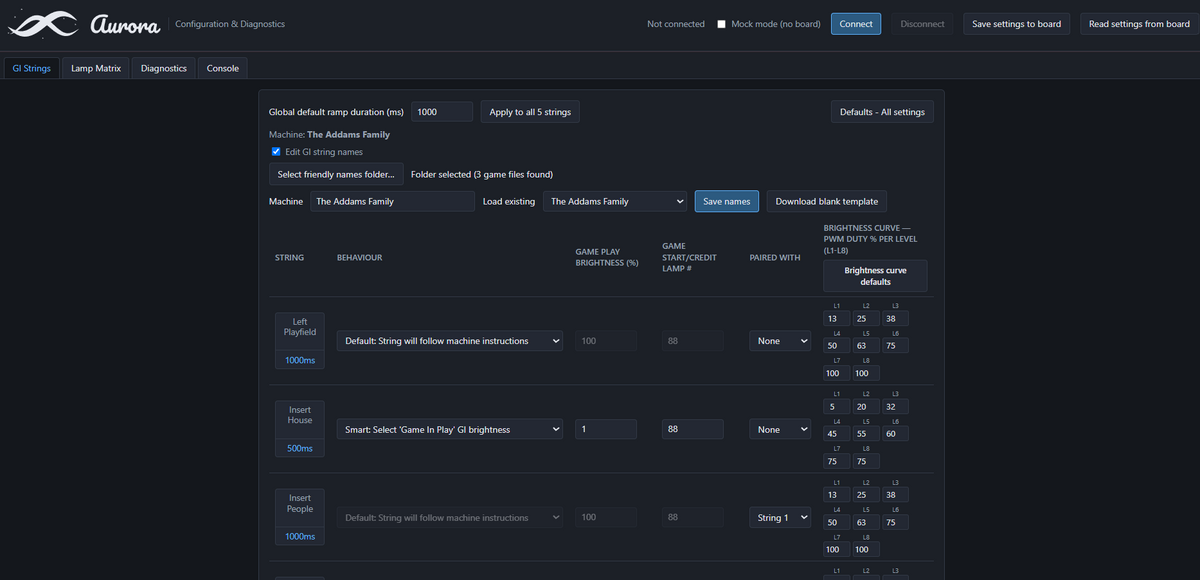
Task: Uncheck Edit GI string names
Action: [276, 152]
